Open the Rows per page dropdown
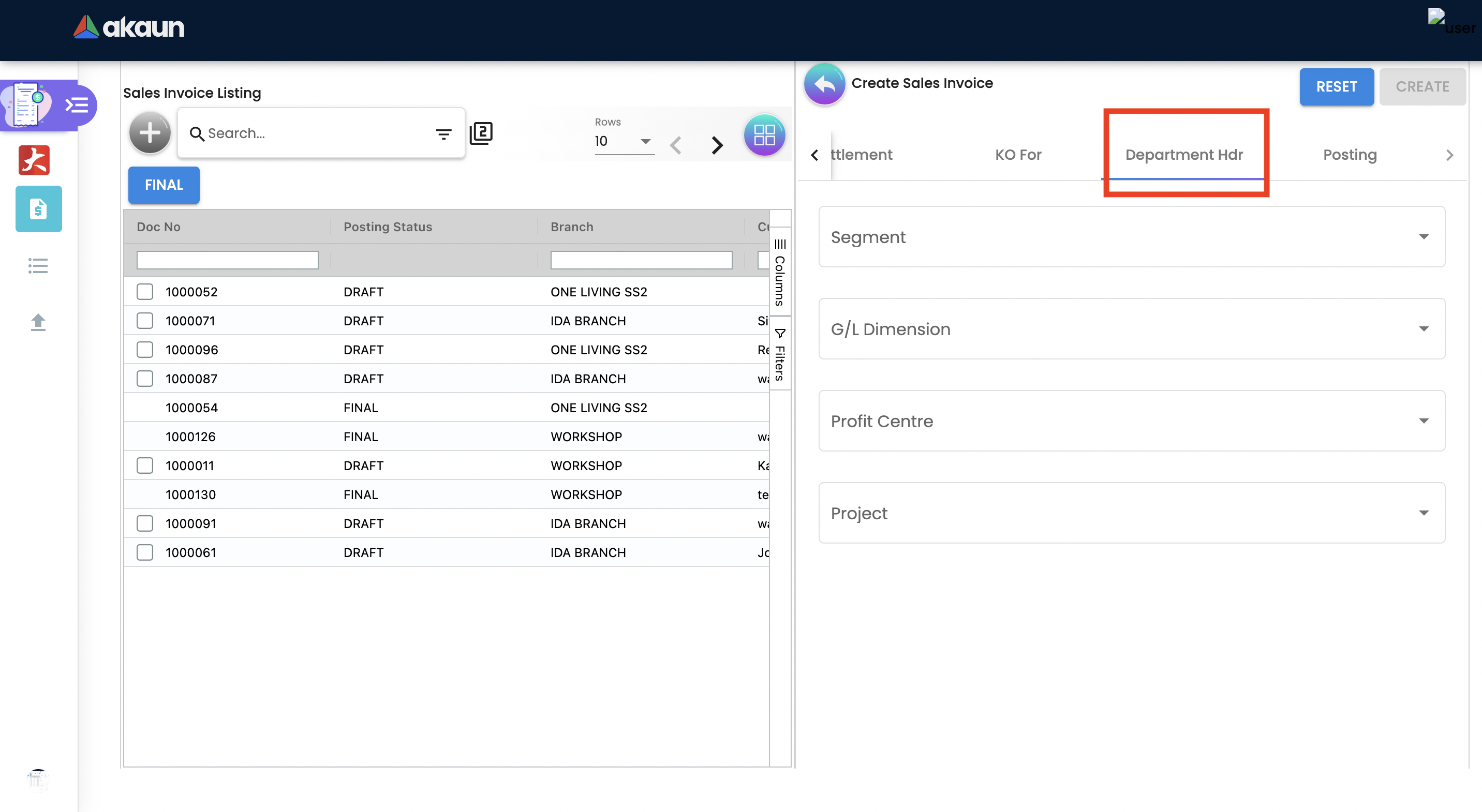Image resolution: width=1482 pixels, height=812 pixels. pyautogui.click(x=624, y=142)
